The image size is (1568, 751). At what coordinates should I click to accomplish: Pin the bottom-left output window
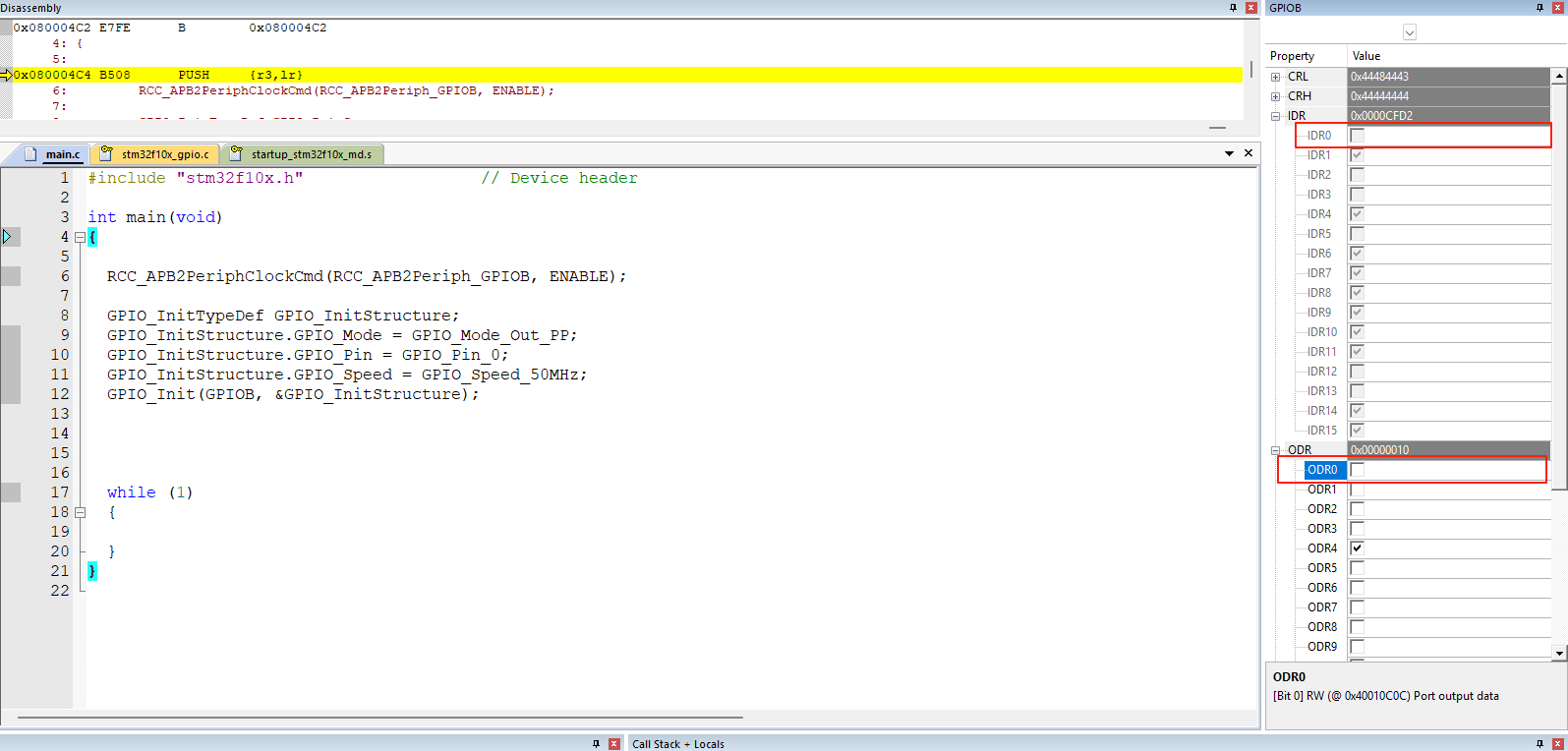[x=596, y=744]
